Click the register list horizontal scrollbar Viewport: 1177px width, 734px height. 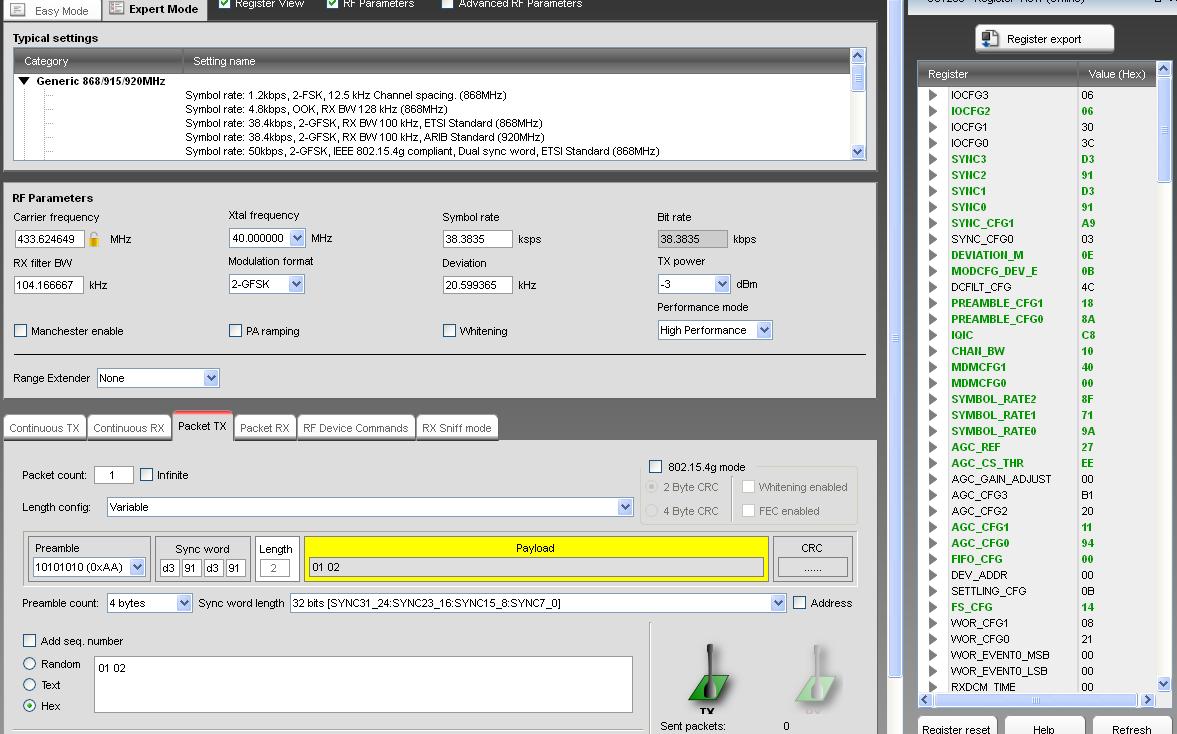coord(1036,699)
